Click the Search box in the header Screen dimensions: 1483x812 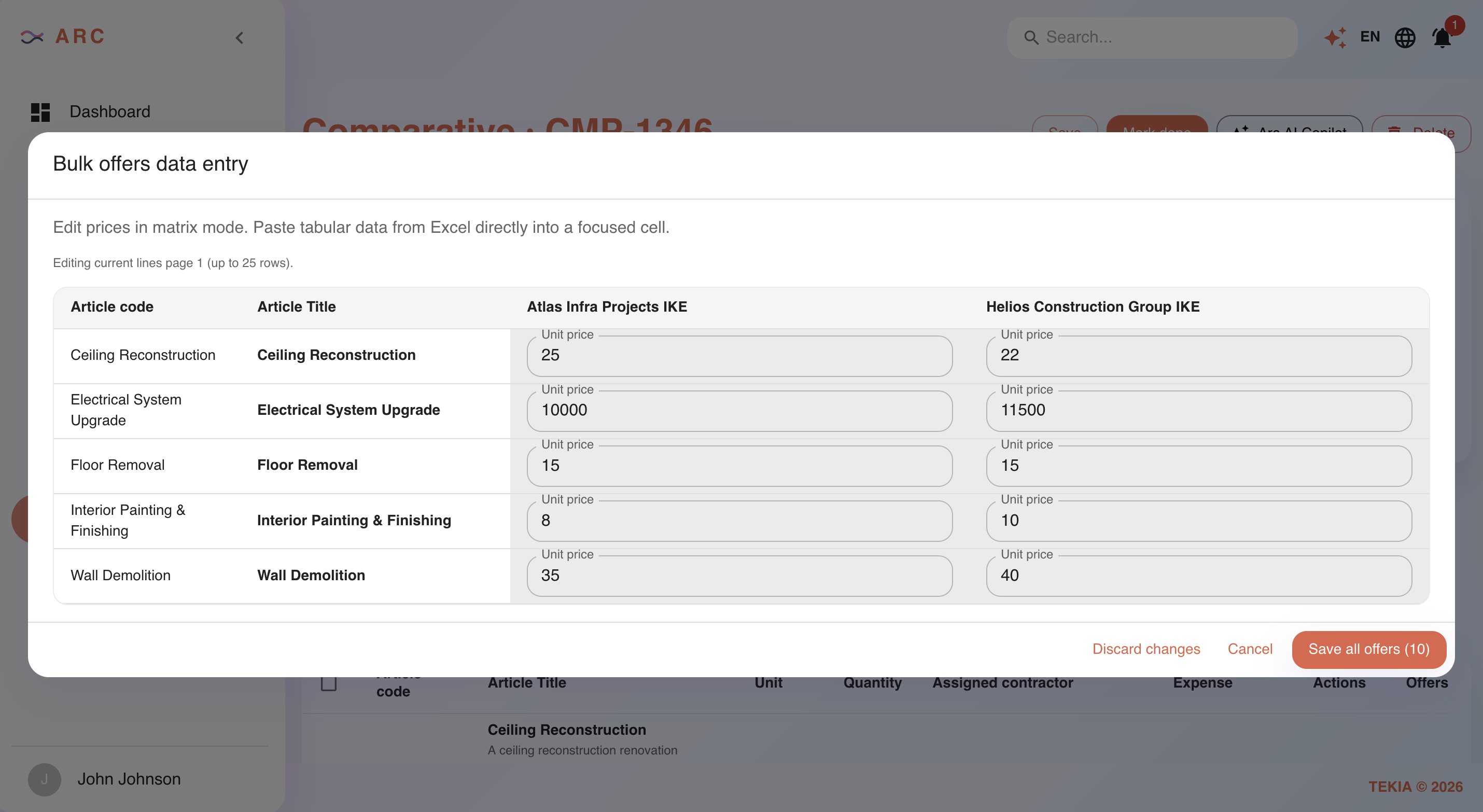click(1152, 37)
